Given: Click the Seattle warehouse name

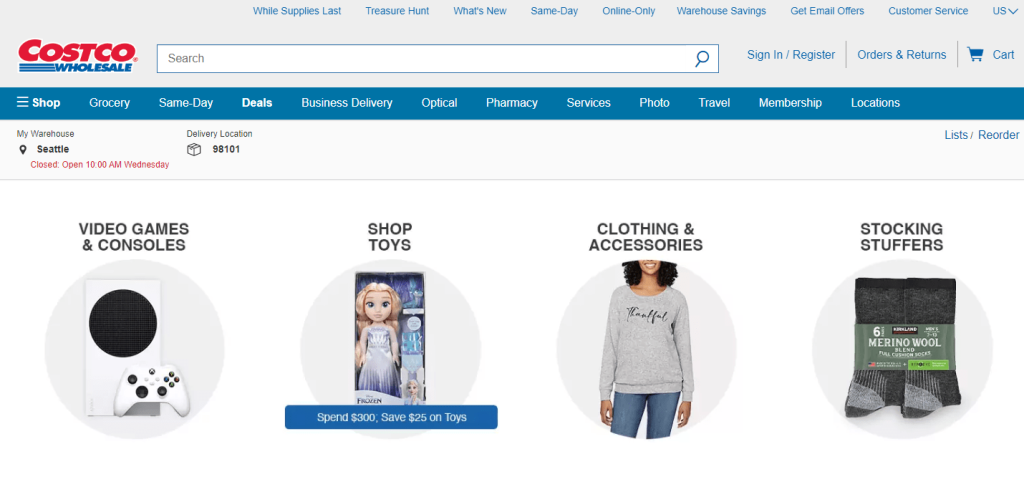Looking at the screenshot, I should [53, 149].
